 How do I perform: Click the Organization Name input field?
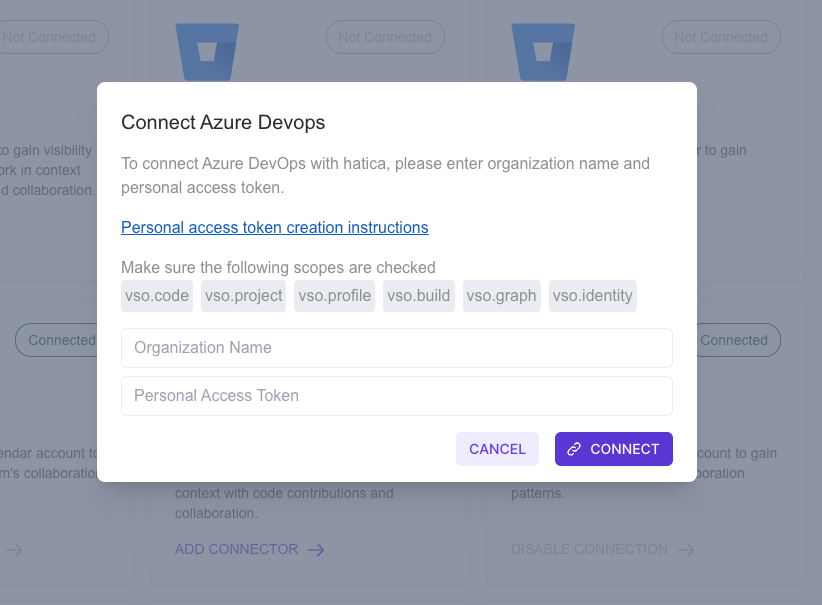(x=397, y=348)
